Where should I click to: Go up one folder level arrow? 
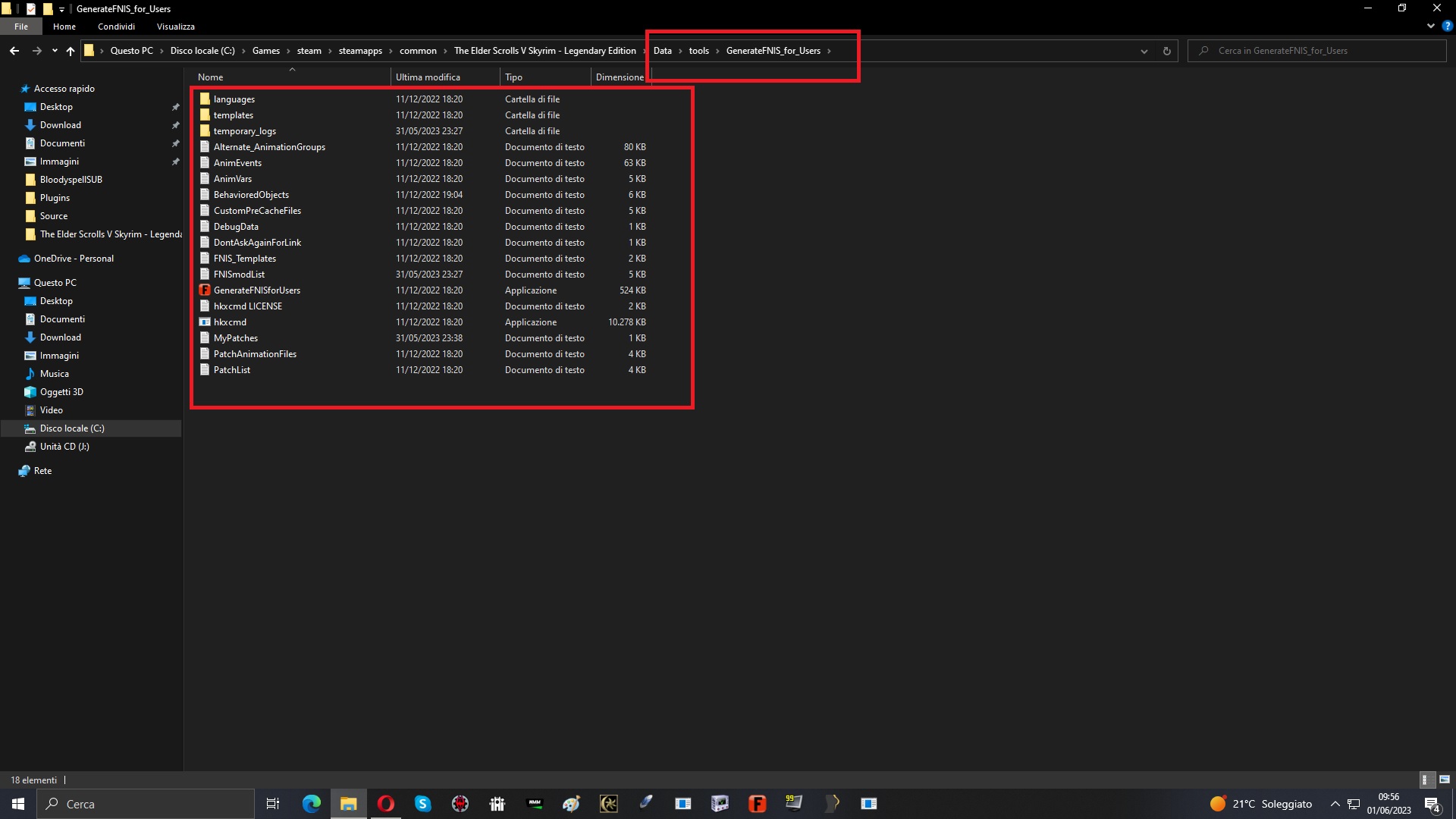coord(71,51)
